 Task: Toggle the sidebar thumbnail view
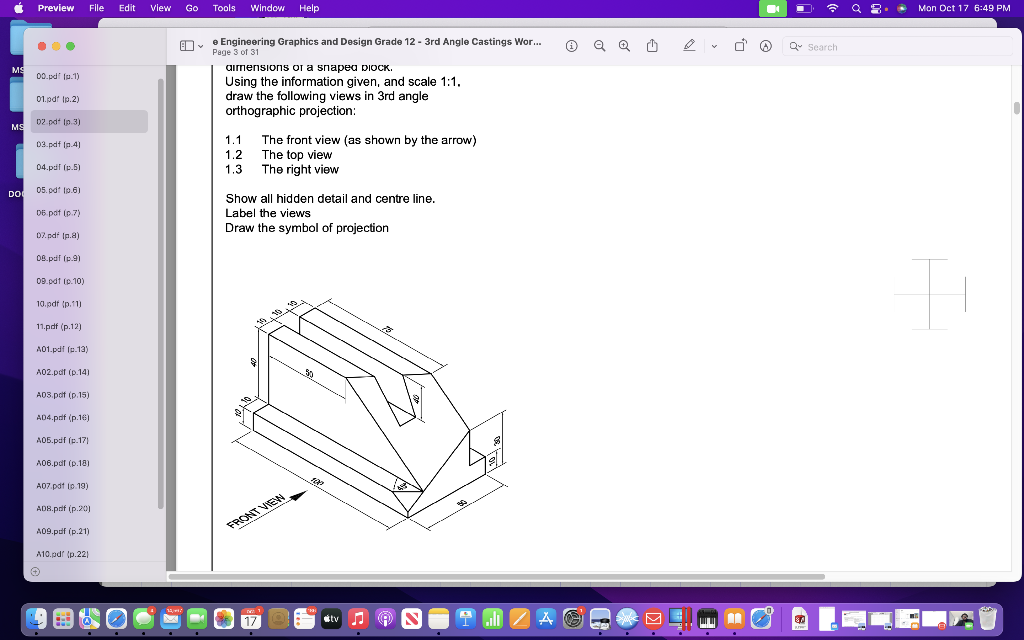[186, 45]
